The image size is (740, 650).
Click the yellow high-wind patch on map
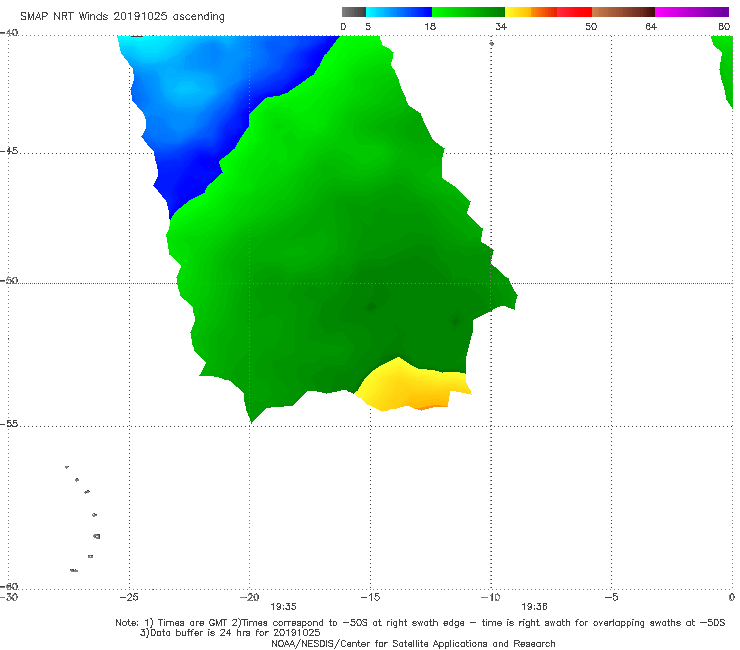click(x=411, y=387)
